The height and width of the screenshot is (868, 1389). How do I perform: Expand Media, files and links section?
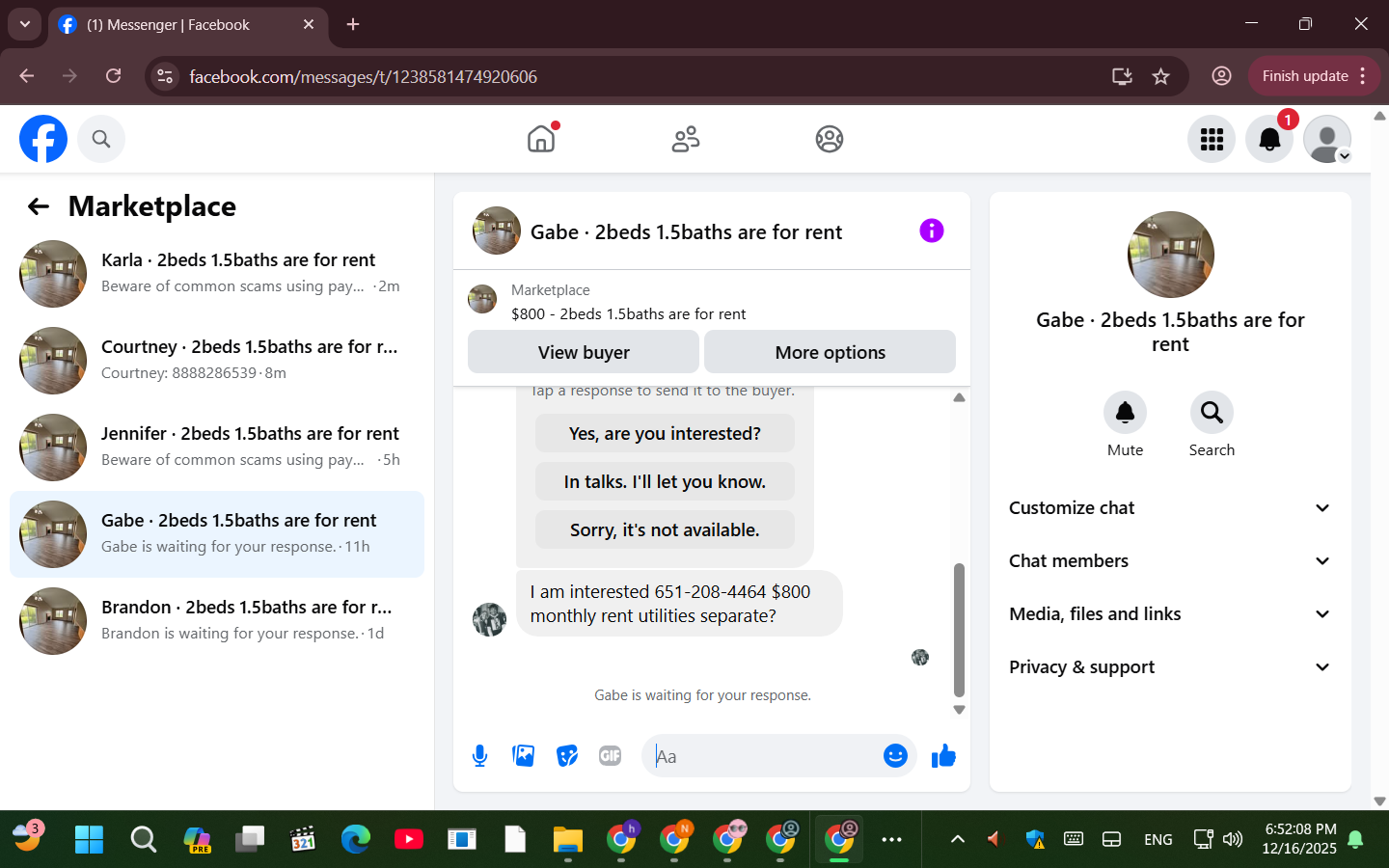click(x=1170, y=614)
